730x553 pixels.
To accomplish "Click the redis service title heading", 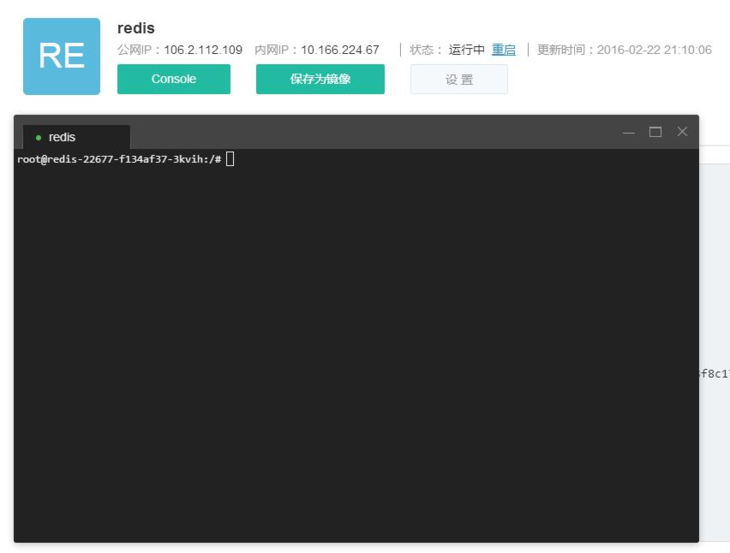I will [136, 28].
